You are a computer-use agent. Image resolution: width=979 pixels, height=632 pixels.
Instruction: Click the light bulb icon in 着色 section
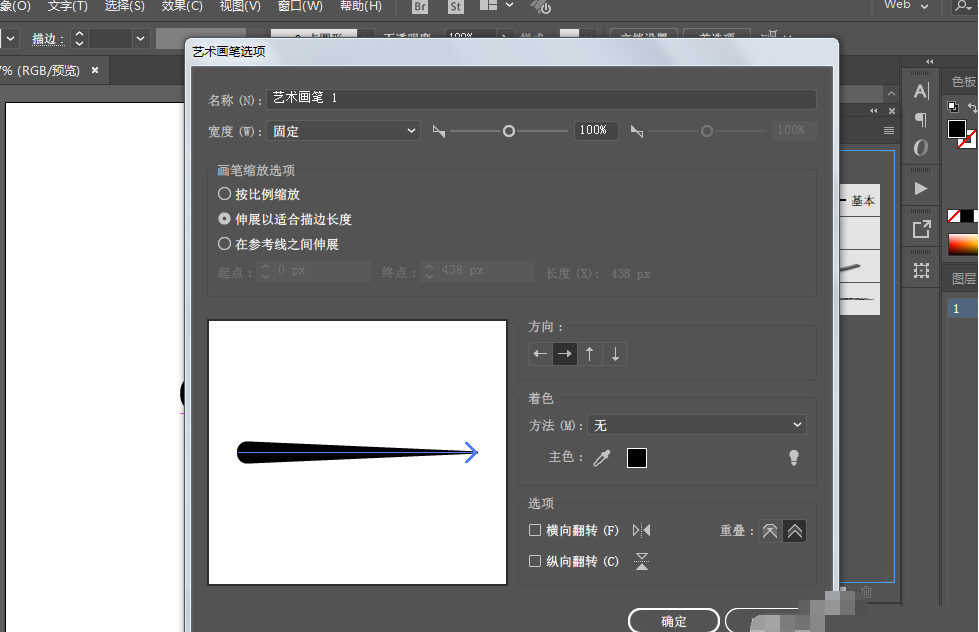pyautogui.click(x=793, y=458)
